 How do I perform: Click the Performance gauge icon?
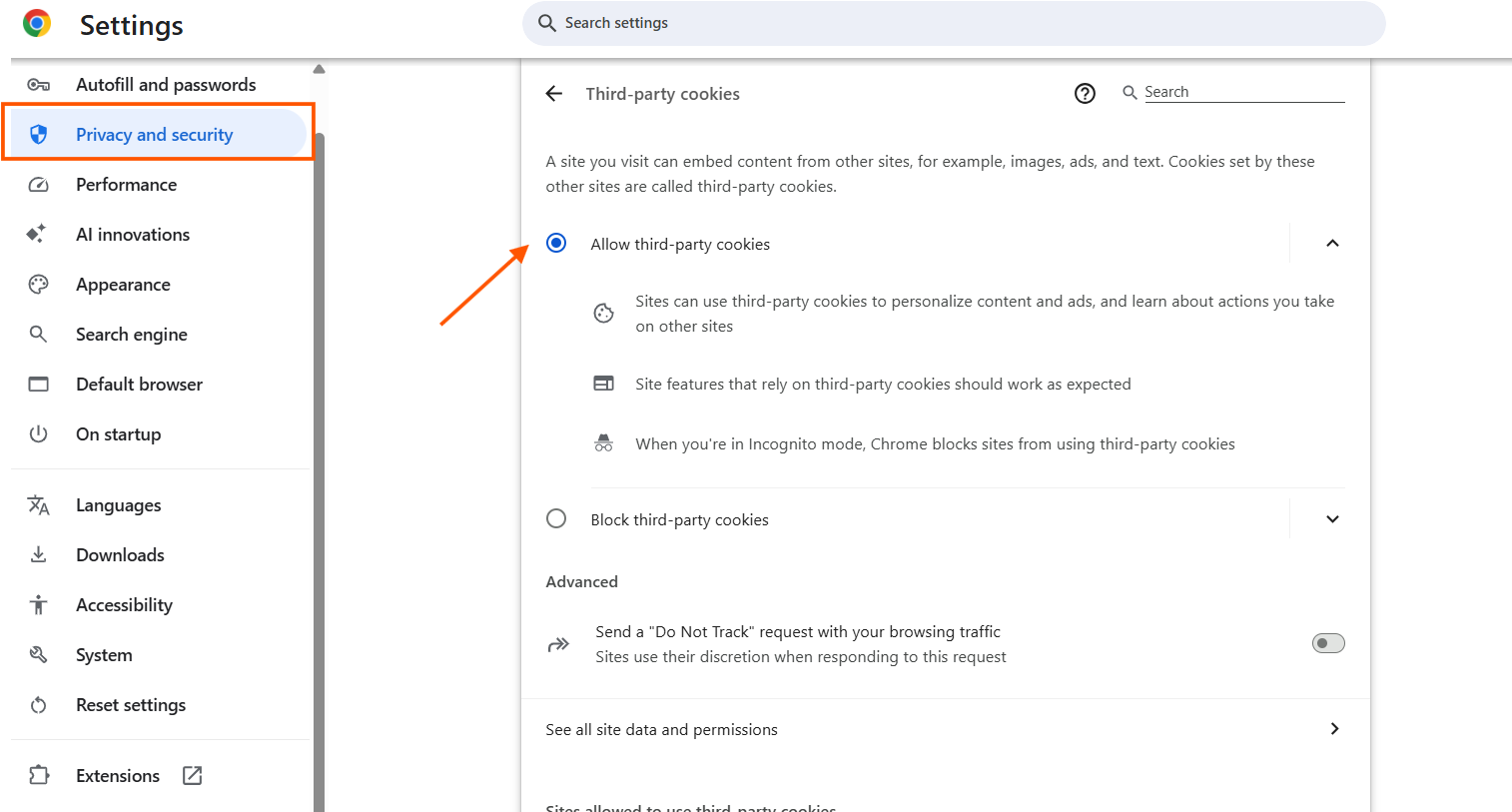pos(39,185)
